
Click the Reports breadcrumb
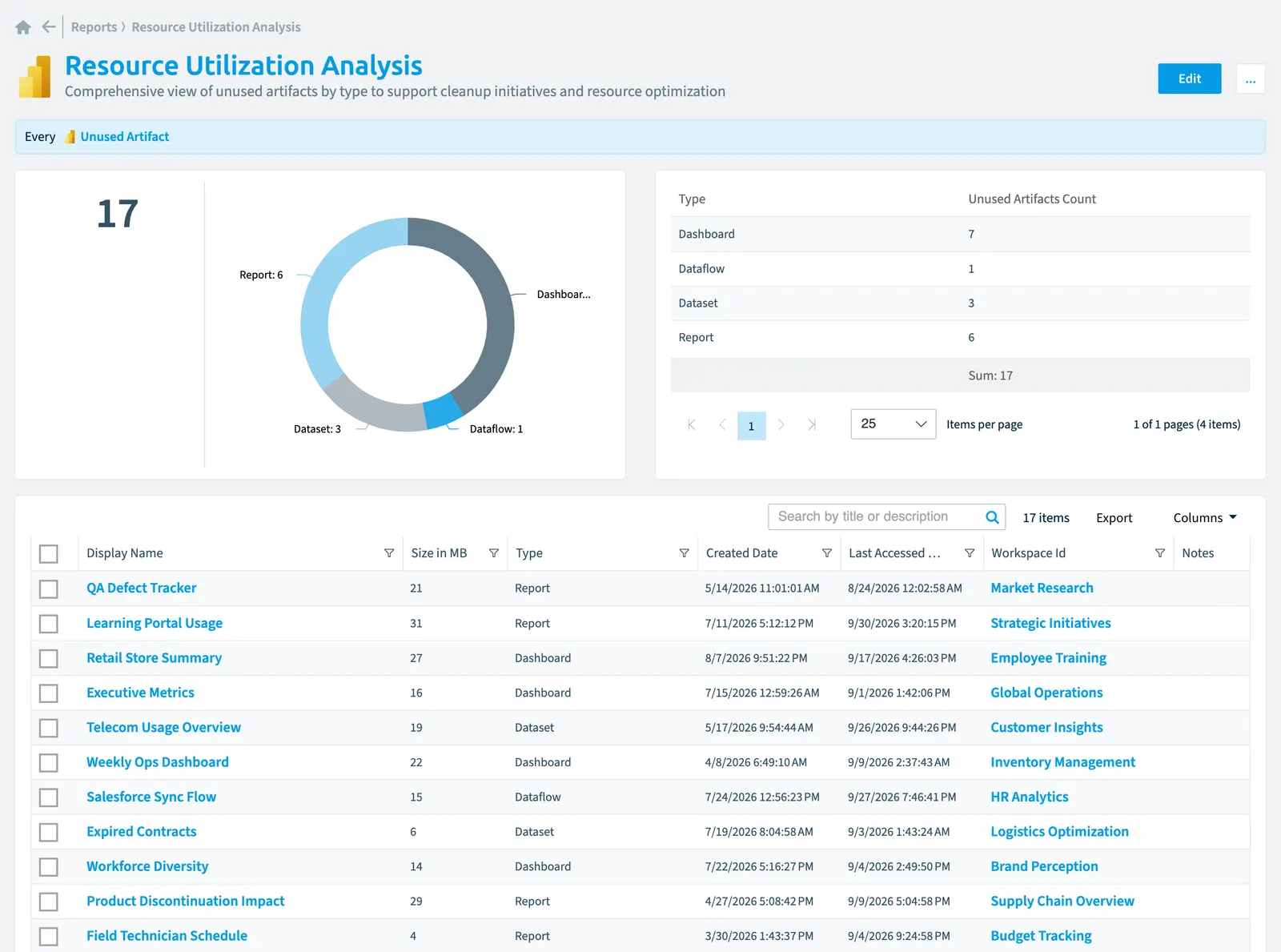coord(94,27)
